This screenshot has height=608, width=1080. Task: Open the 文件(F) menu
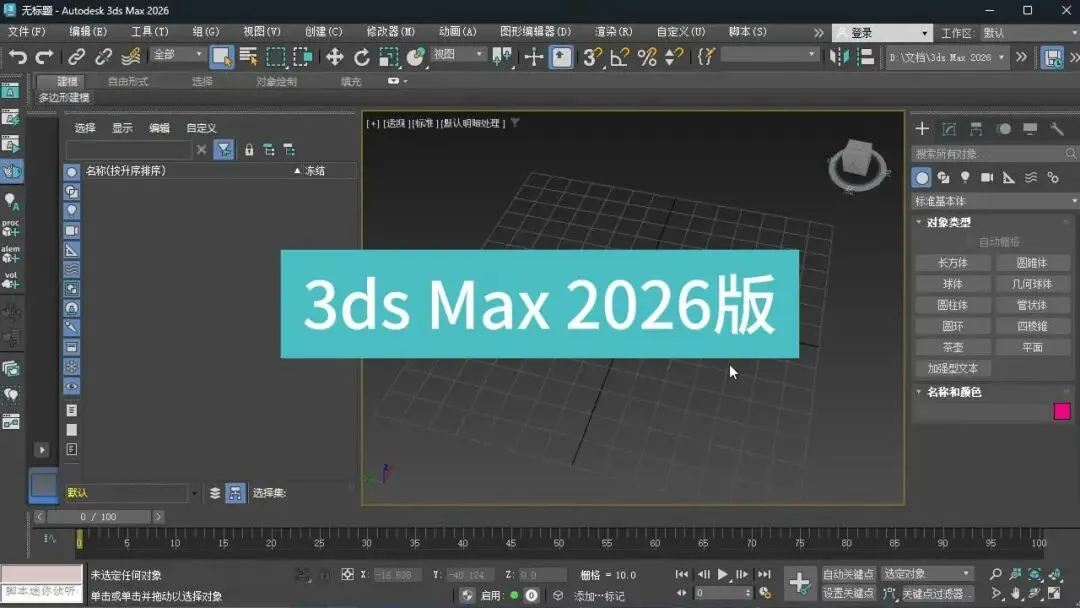tap(27, 32)
